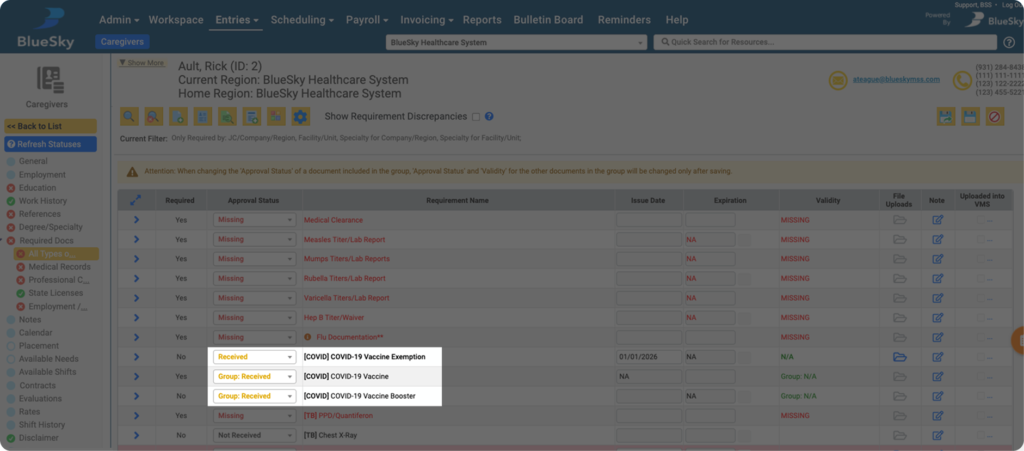Open Approval Status dropdown for COVID-19 Vaccine Exemption
1024x451 pixels.
tap(254, 357)
